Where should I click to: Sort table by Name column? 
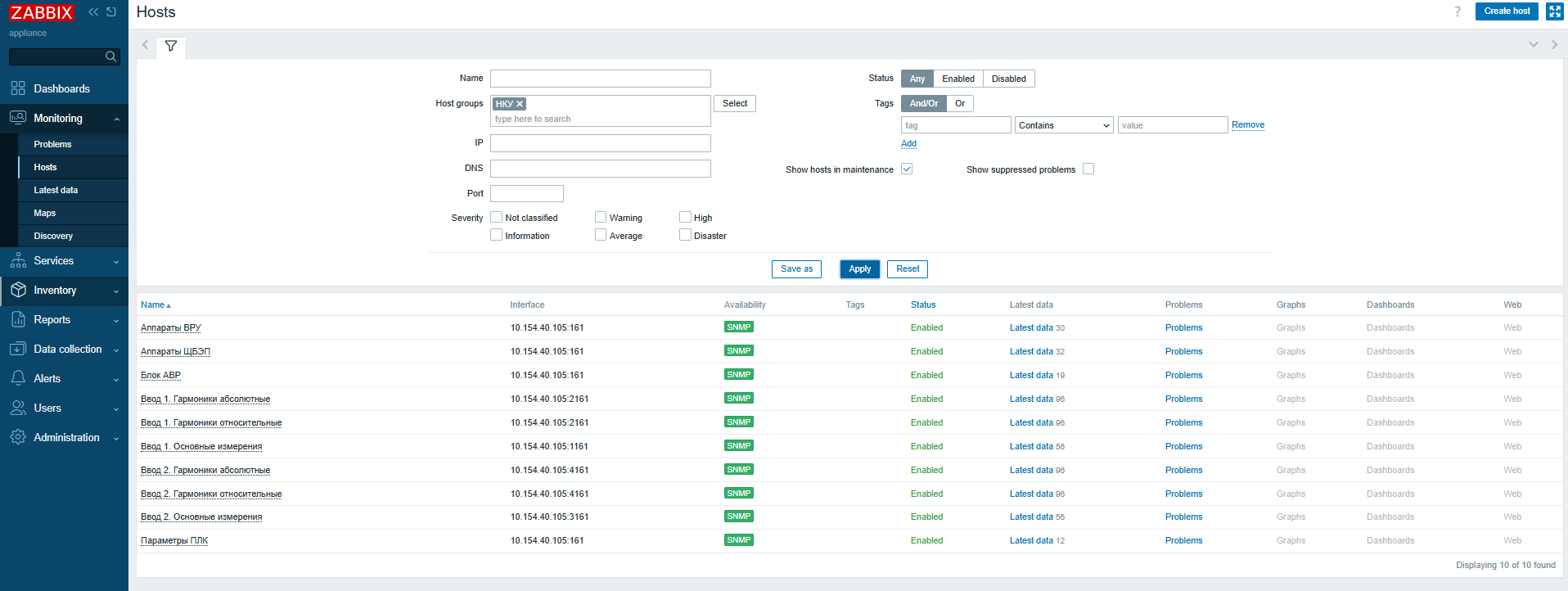tap(155, 305)
